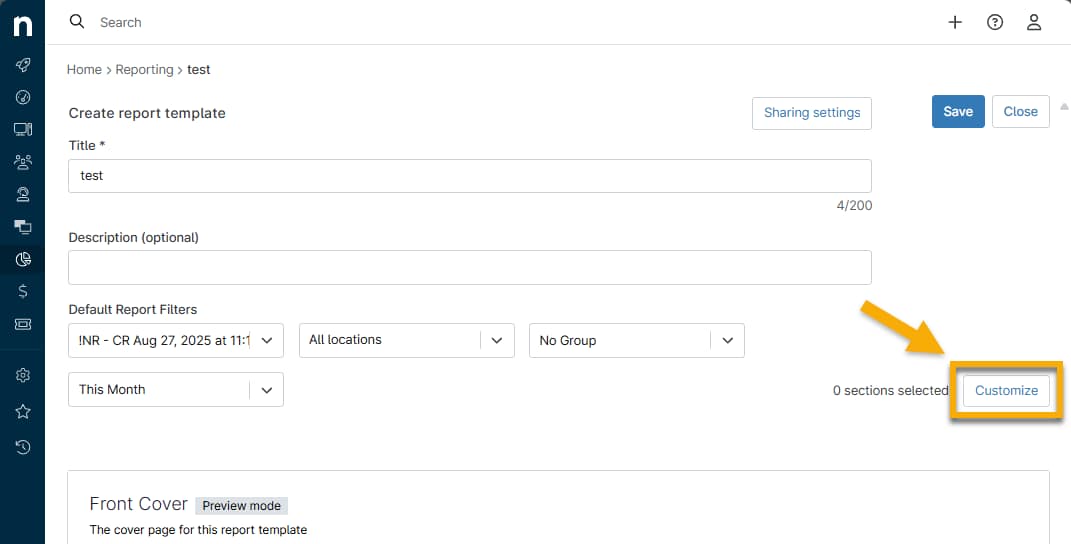This screenshot has height=544, width=1071.
Task: Click the Customize button
Action: [x=1006, y=390]
